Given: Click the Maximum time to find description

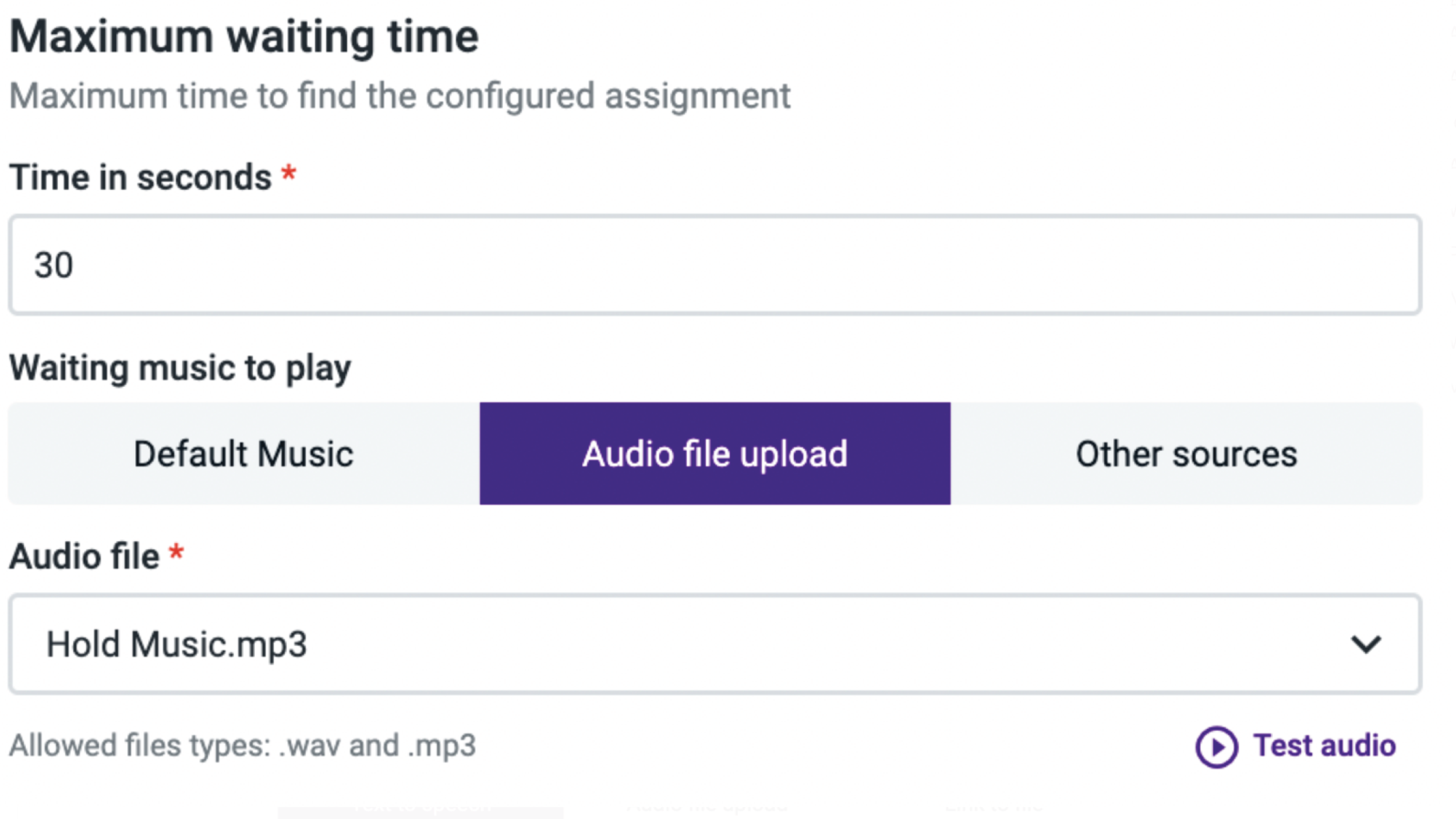Looking at the screenshot, I should [400, 96].
